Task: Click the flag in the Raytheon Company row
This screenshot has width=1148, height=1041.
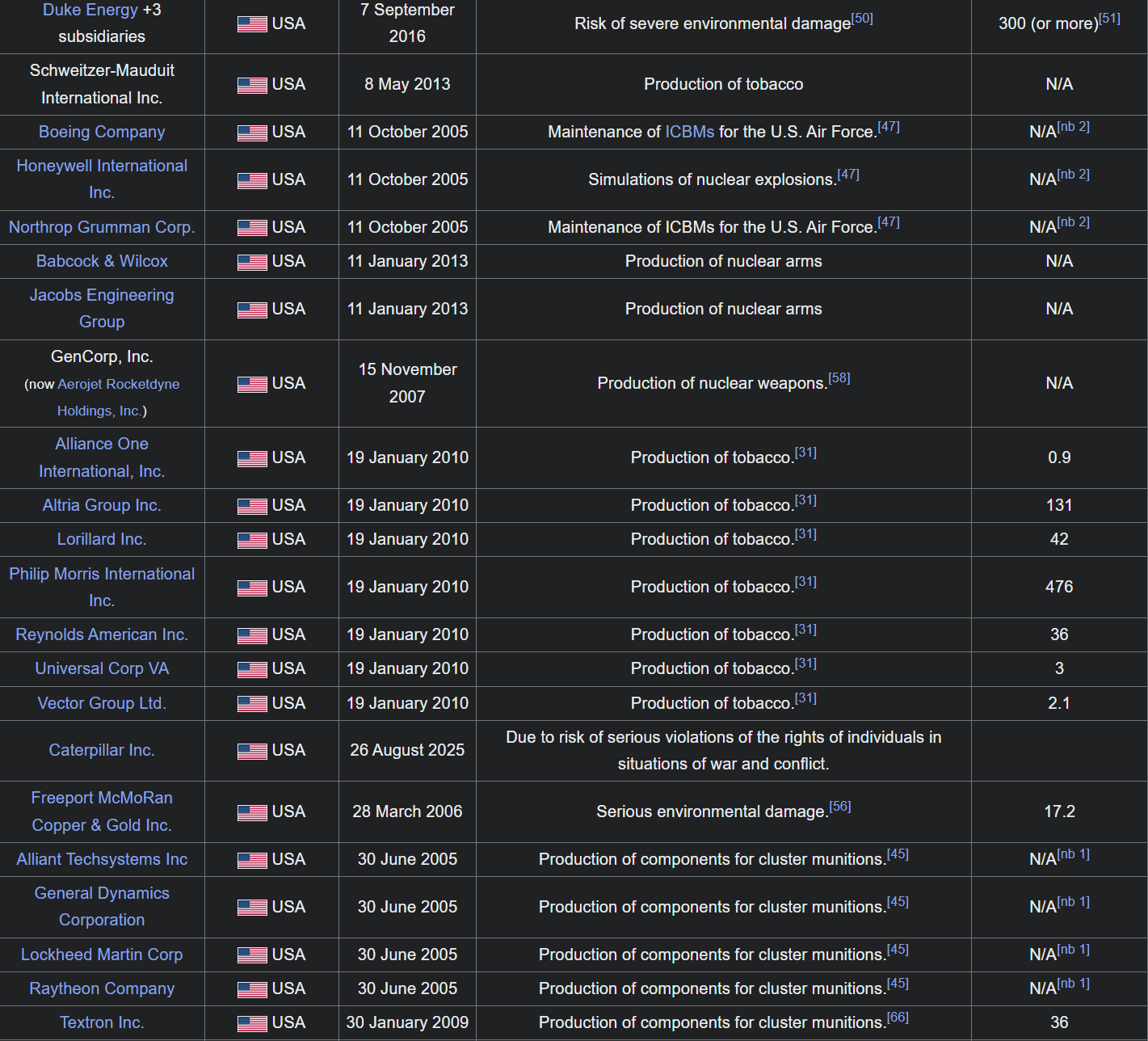Action: pyautogui.click(x=252, y=989)
